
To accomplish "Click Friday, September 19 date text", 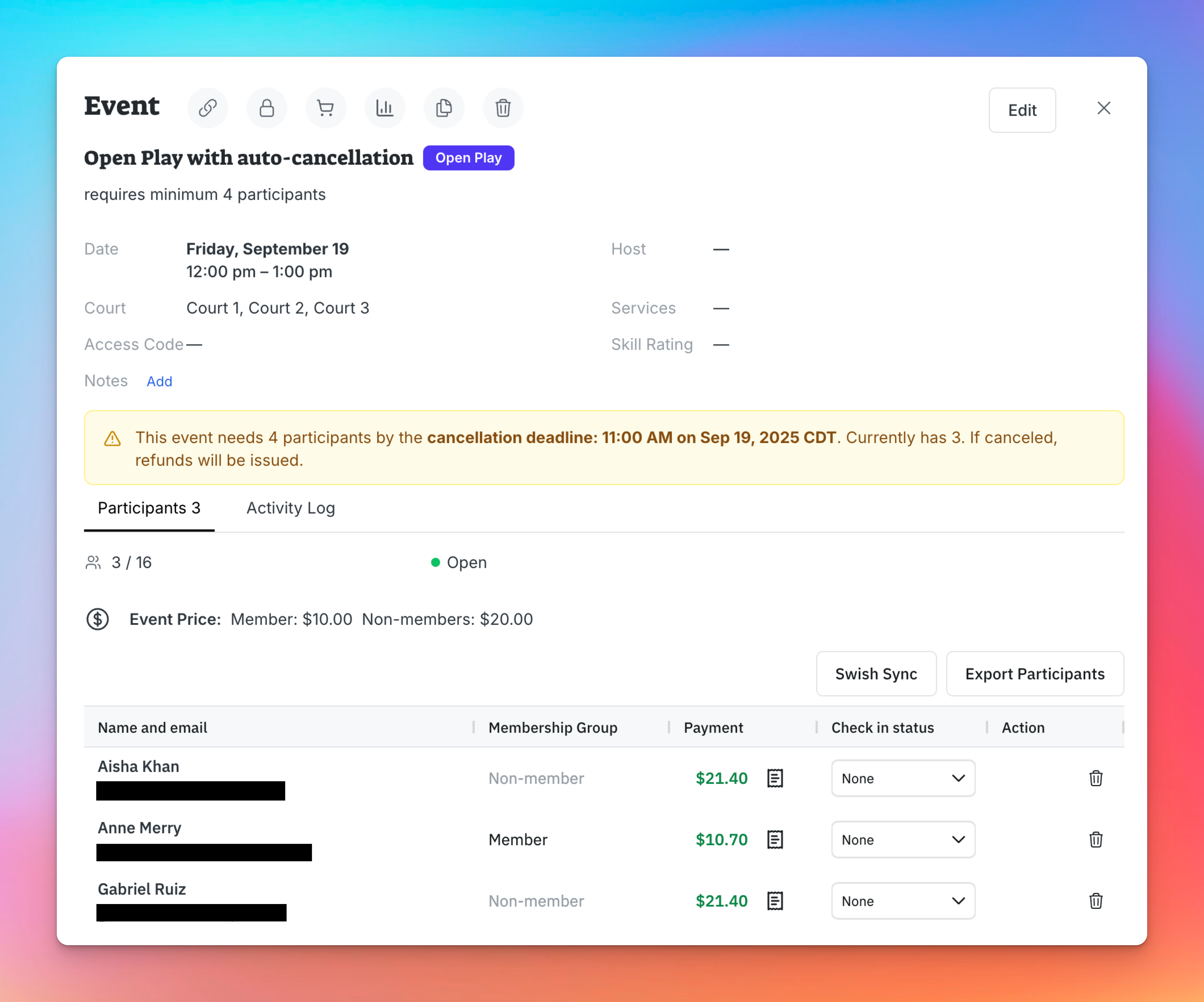I will [267, 249].
